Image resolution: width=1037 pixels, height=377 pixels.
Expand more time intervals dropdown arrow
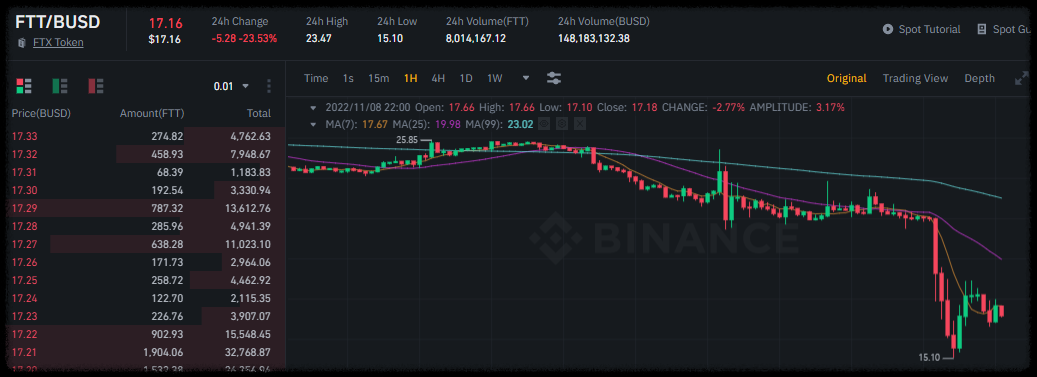point(526,78)
